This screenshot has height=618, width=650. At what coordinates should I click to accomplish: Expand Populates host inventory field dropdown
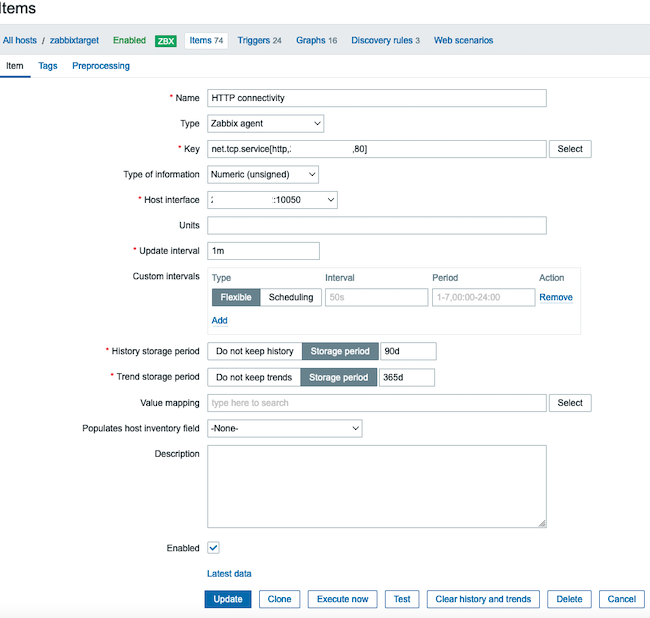tap(284, 428)
